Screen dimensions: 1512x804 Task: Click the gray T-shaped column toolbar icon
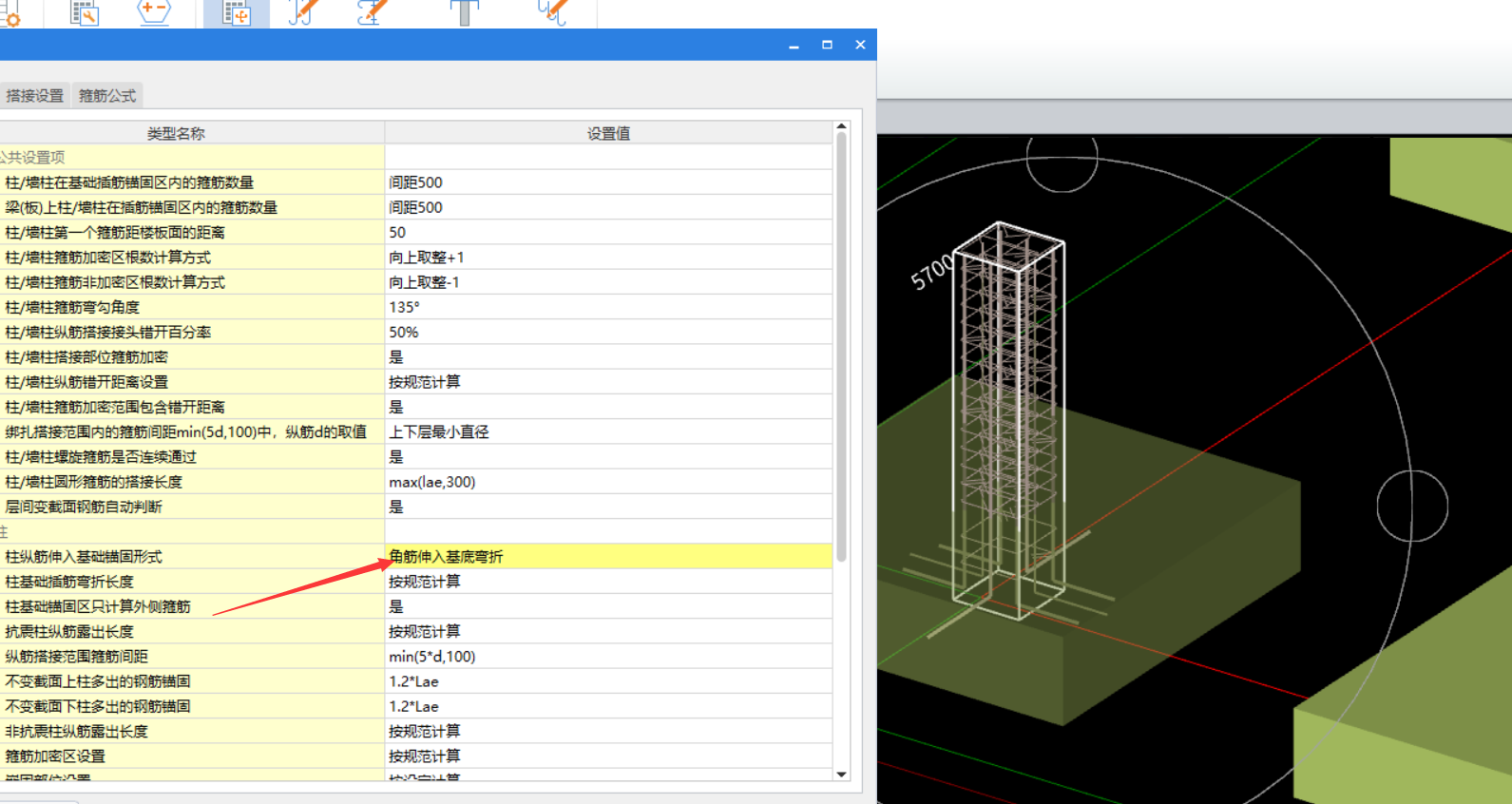click(465, 12)
